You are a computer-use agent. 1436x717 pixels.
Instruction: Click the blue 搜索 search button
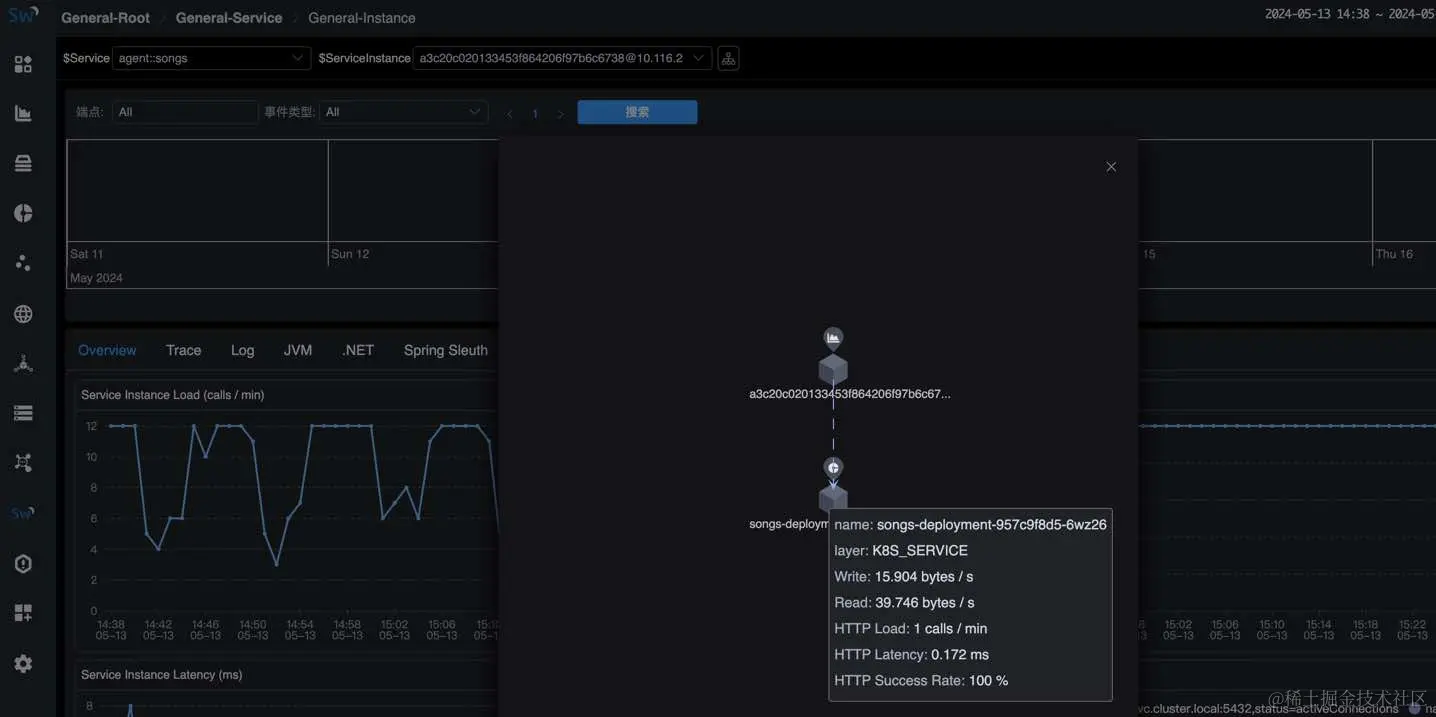coord(637,112)
